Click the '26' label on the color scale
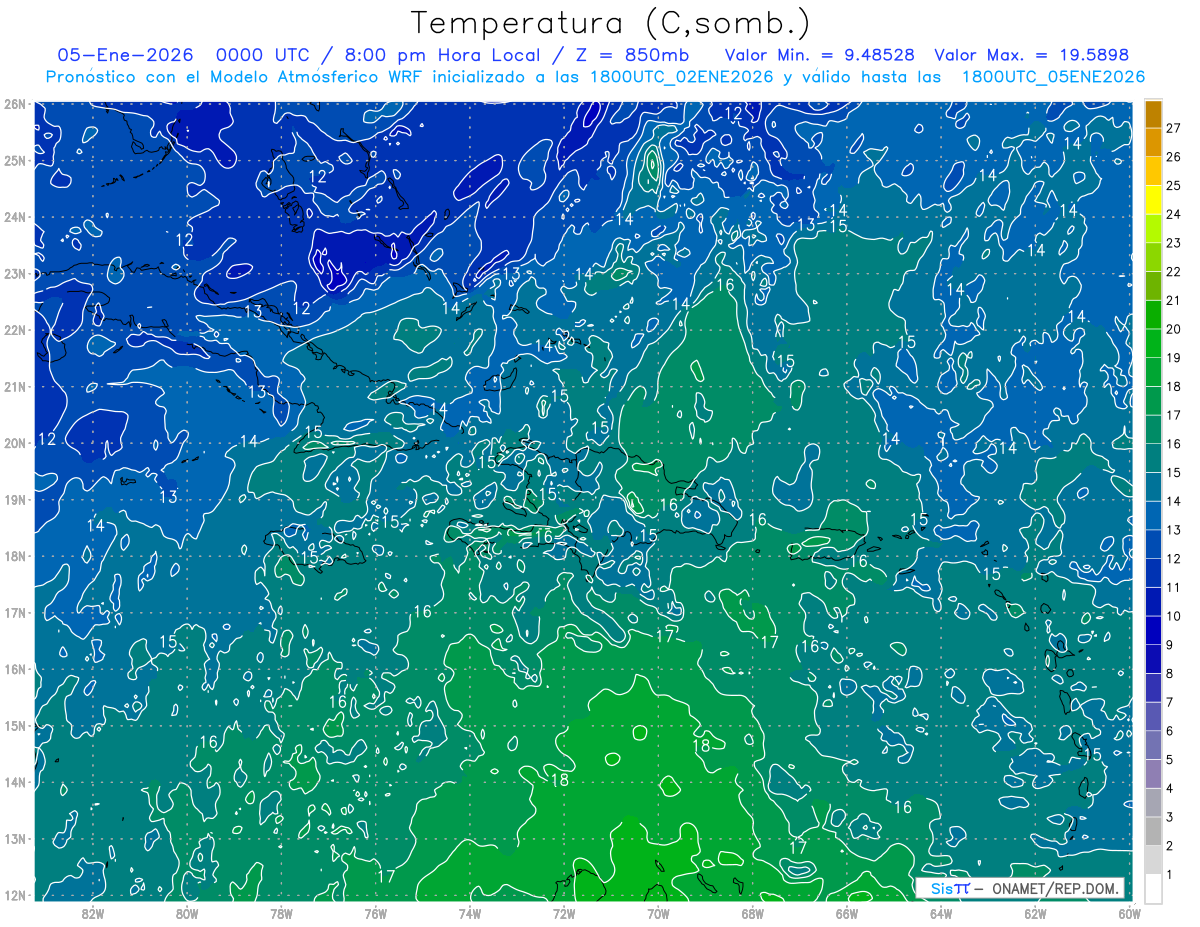The width and height of the screenshot is (1200, 927). coord(1173,157)
